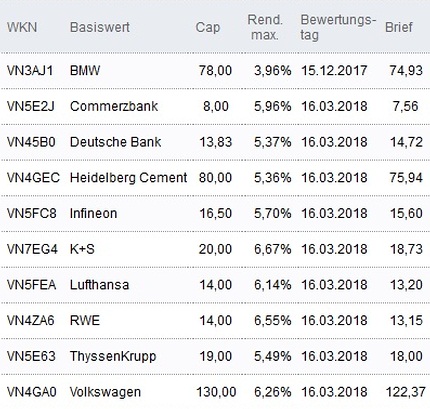Screen dimensions: 430x409
Task: Select ThyssenKrupp in the table
Action: click(x=113, y=356)
